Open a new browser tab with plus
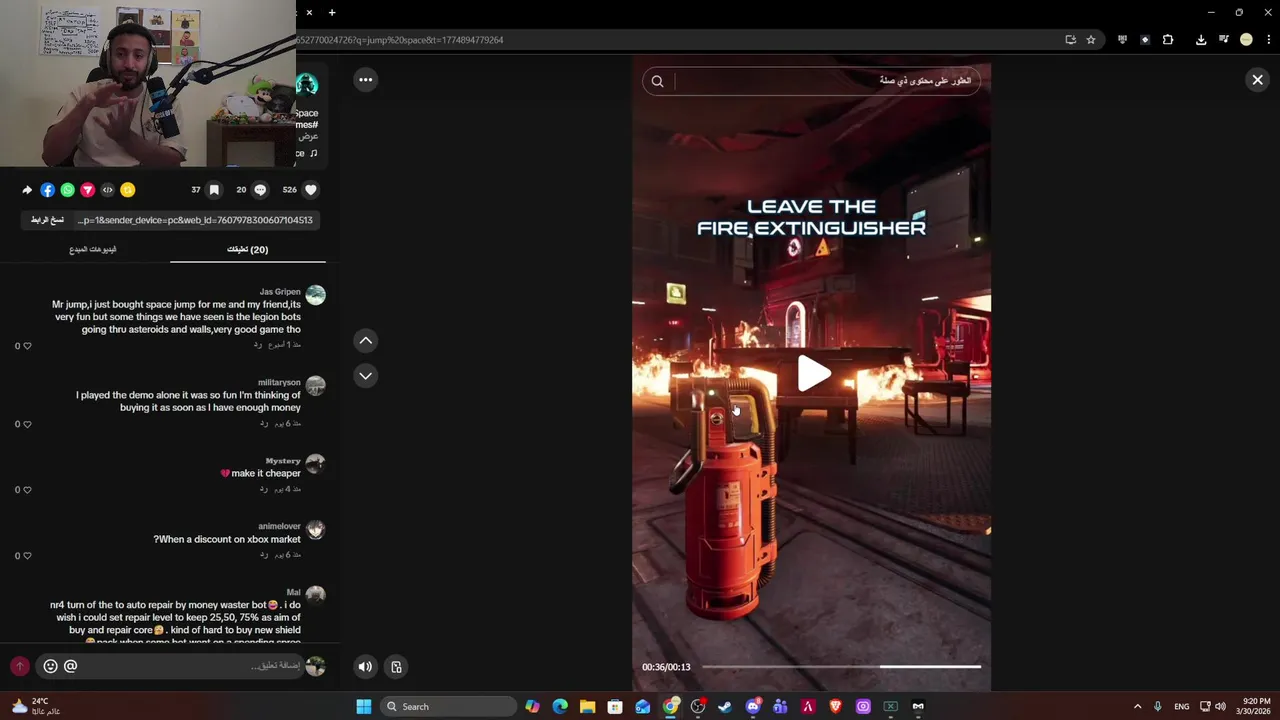This screenshot has height=720, width=1280. 332,13
